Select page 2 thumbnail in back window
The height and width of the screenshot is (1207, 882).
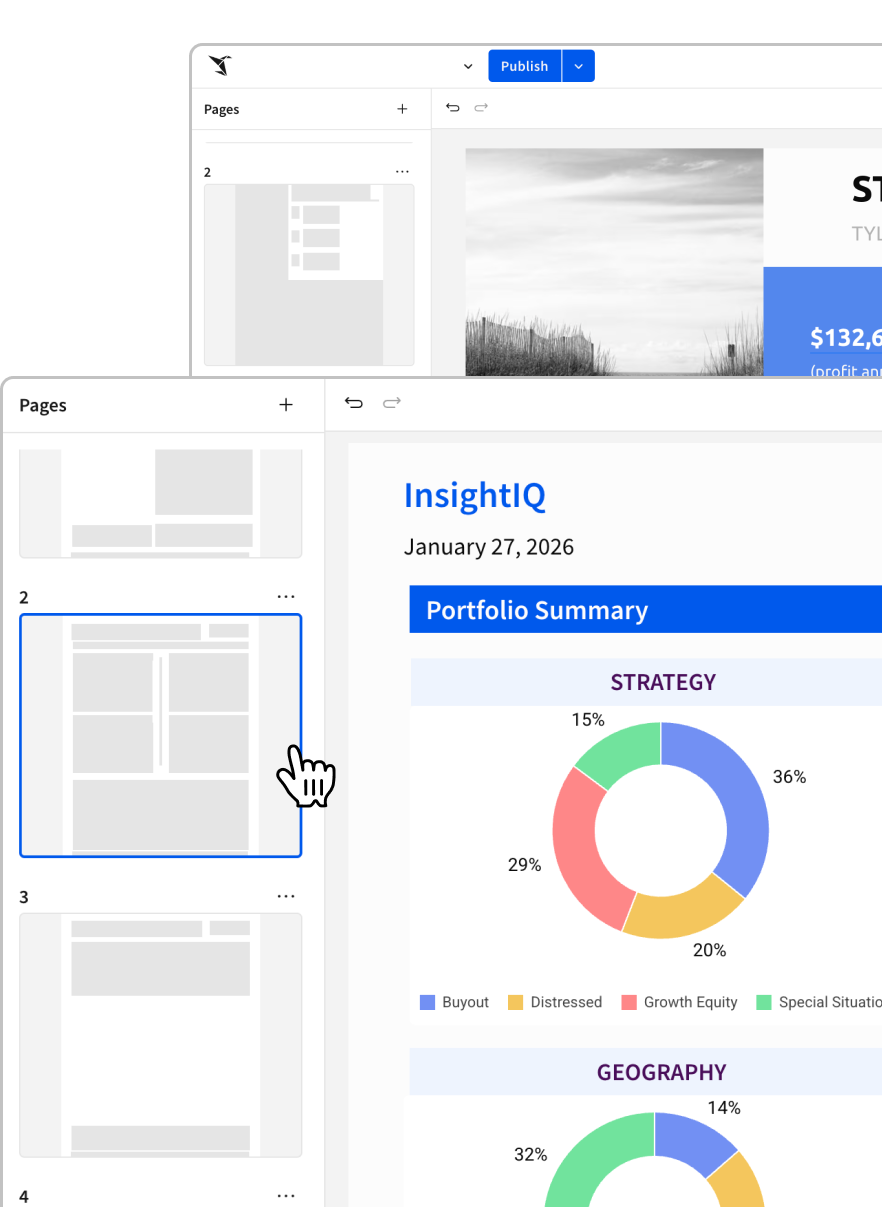(x=309, y=274)
